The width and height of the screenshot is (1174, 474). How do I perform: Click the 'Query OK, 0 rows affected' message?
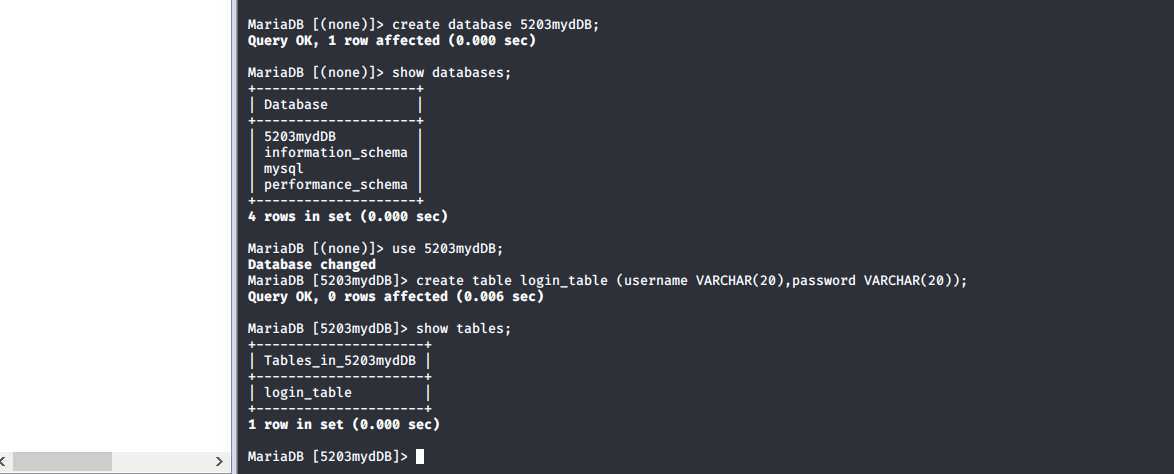pyautogui.click(x=395, y=296)
